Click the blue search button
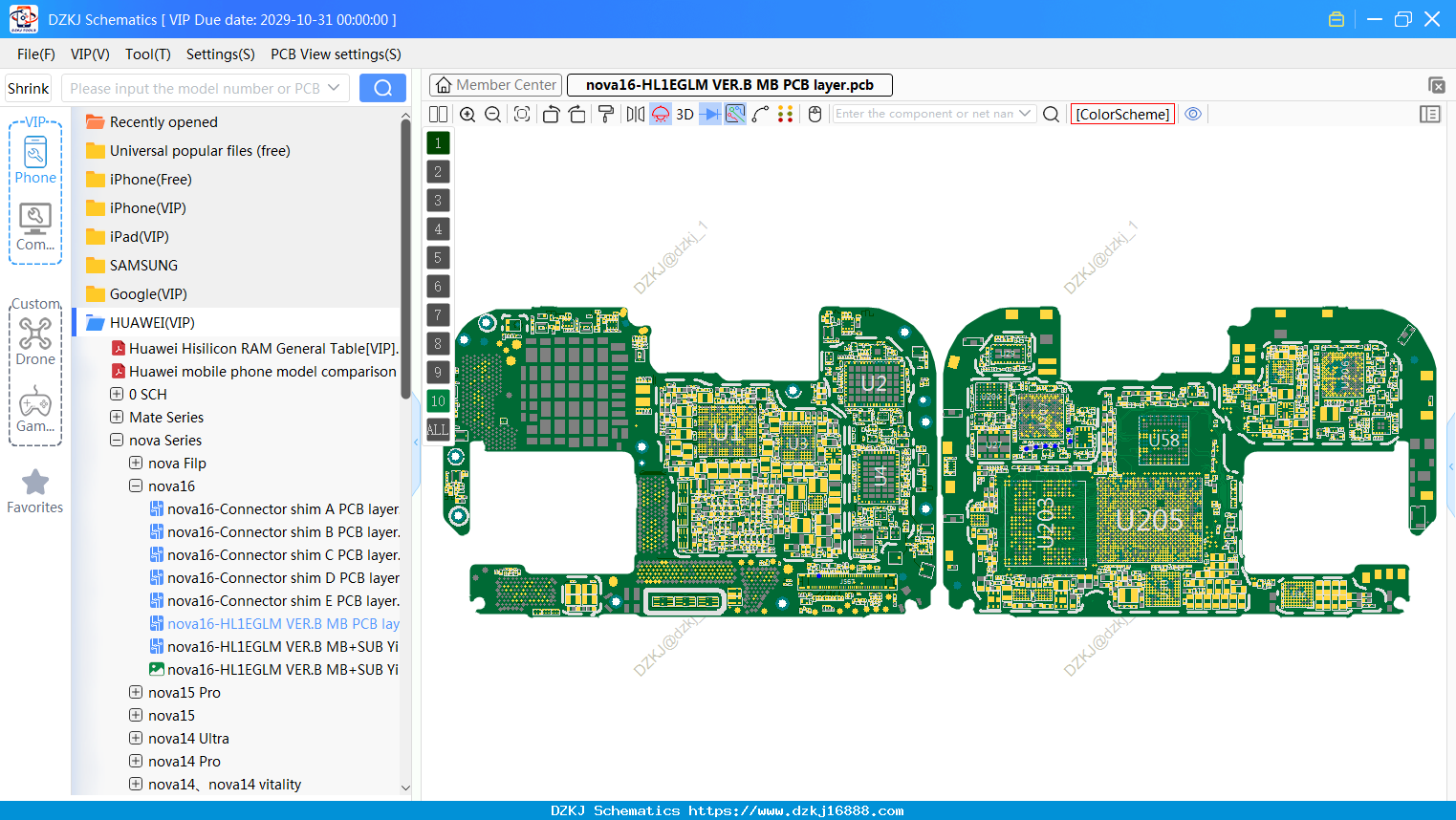This screenshot has width=1456, height=820. tap(382, 88)
